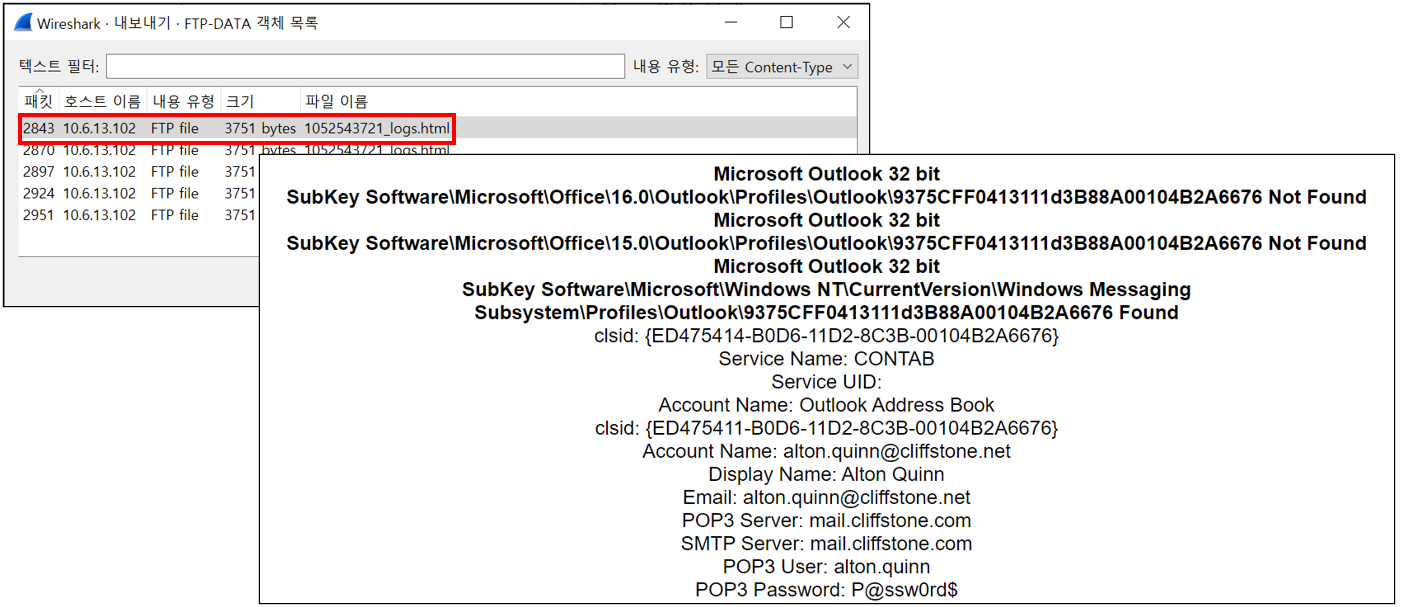
Task: Click the clsid ED475411 line
Action: click(826, 429)
